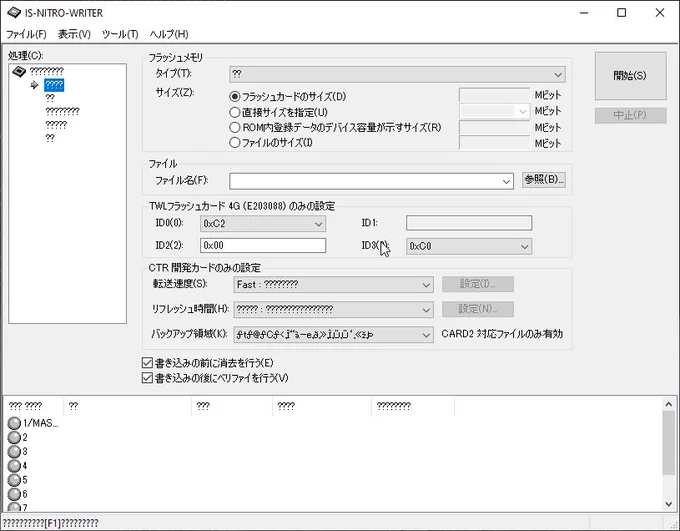This screenshot has width=680, height=531.
Task: Click the ファイル名(F) text entry area
Action: (364, 181)
